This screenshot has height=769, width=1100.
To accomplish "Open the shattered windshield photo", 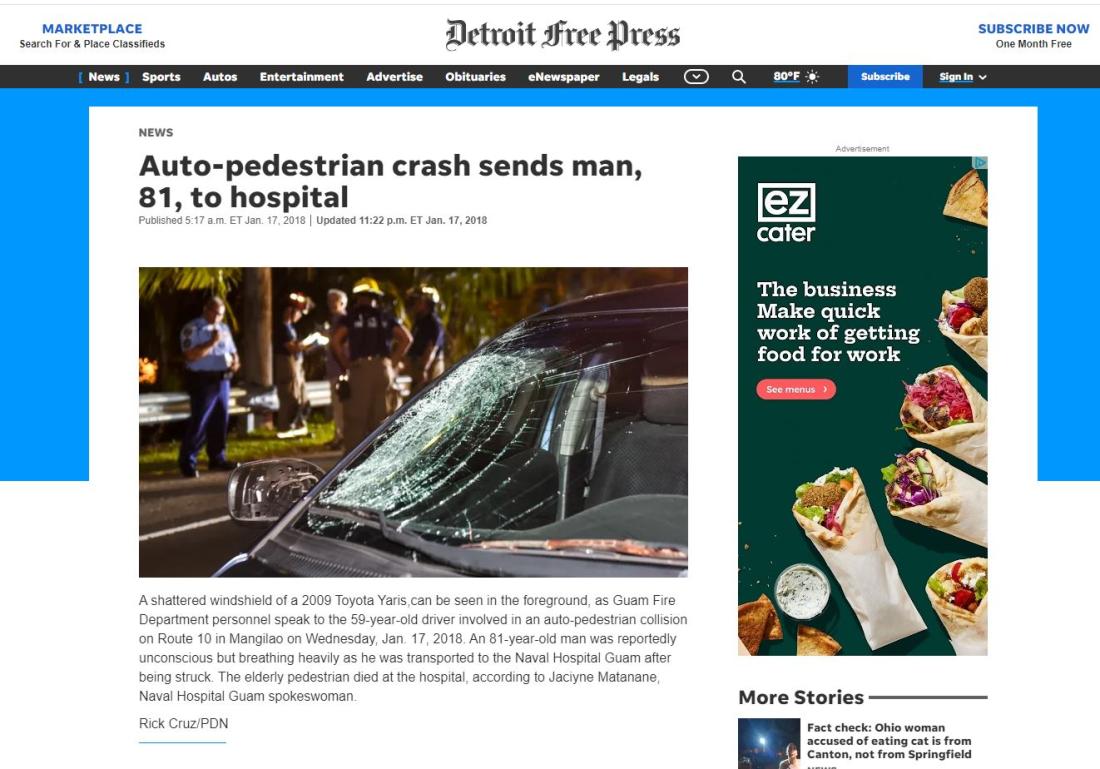I will 413,422.
